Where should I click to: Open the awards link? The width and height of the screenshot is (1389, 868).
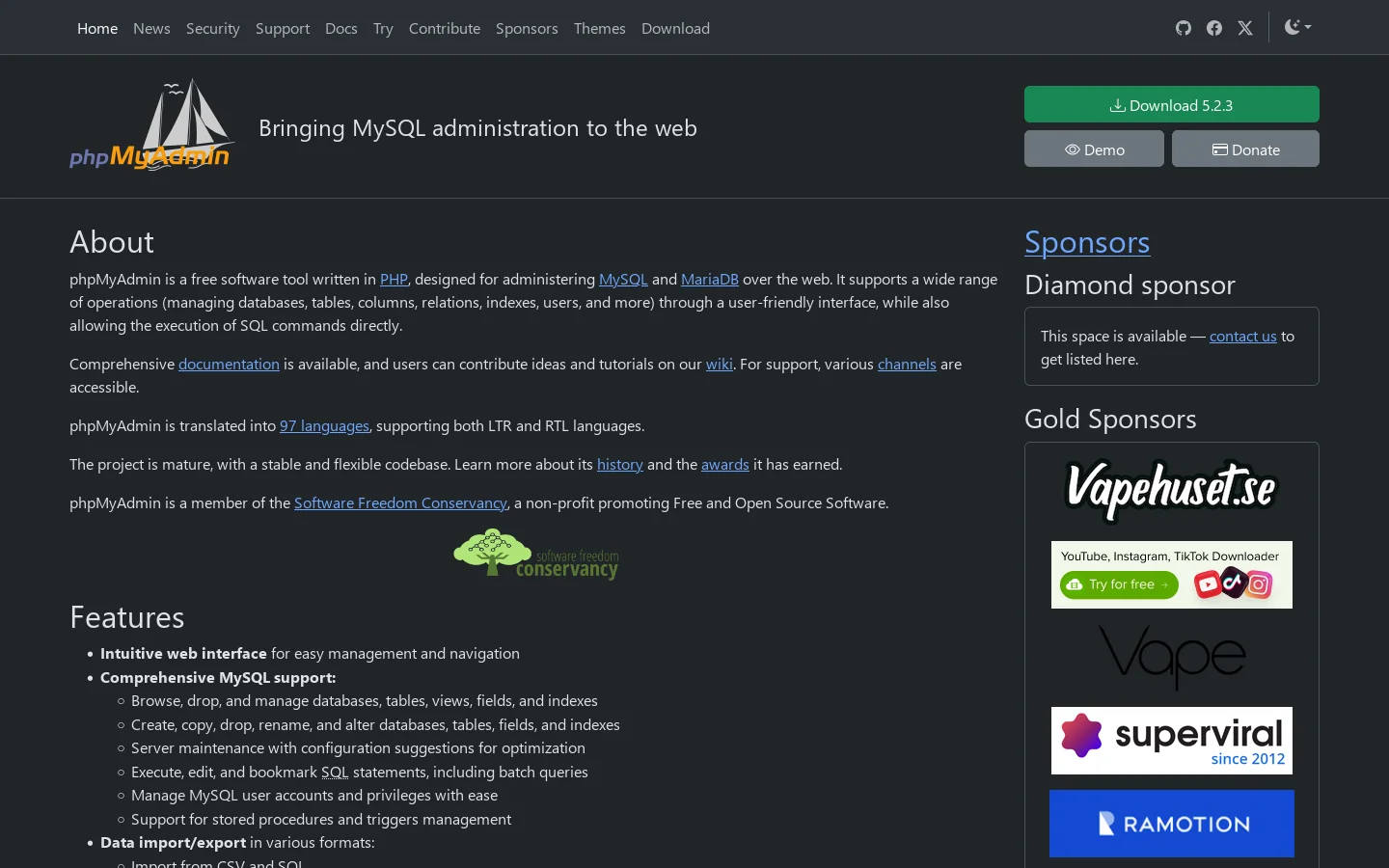725,465
